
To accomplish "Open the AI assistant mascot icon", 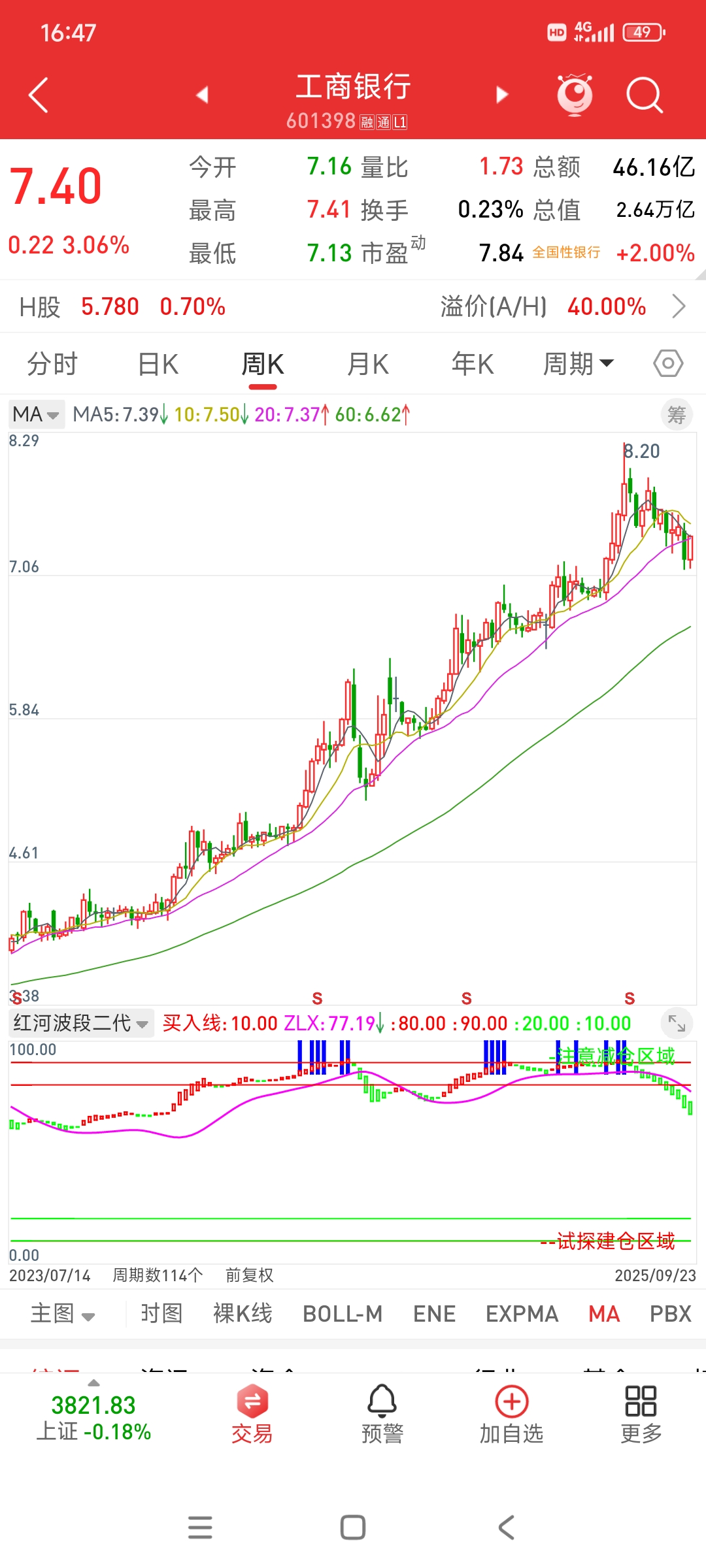I will (x=575, y=95).
